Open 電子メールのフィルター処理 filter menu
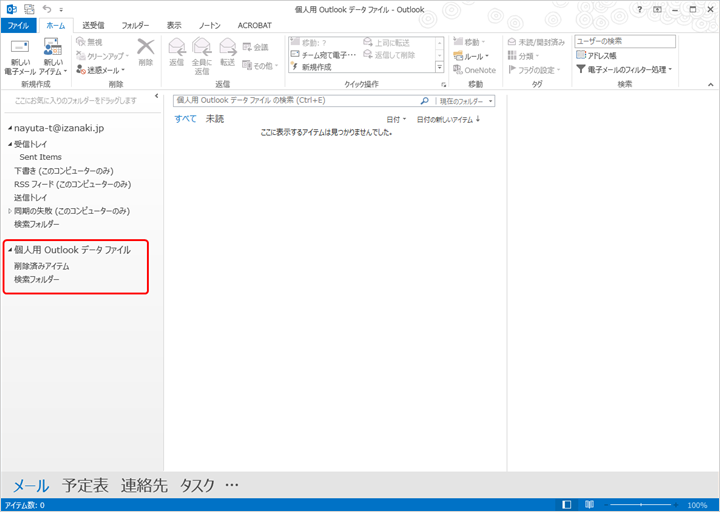 tap(624, 69)
